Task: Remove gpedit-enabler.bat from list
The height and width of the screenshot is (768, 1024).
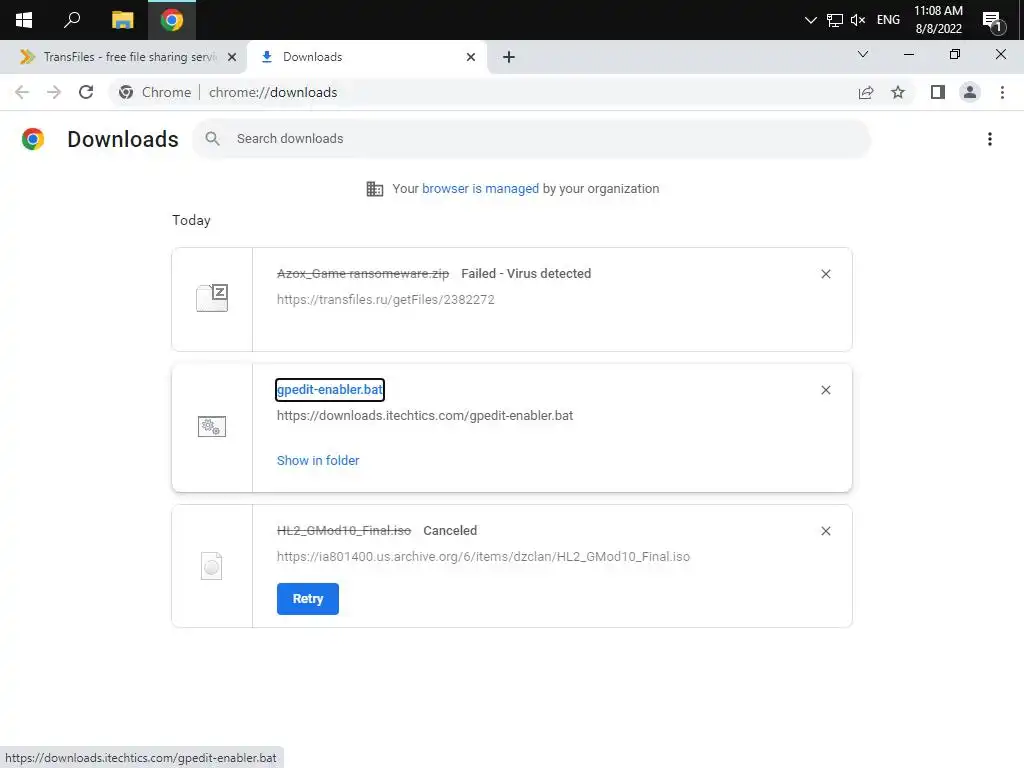Action: (x=825, y=390)
